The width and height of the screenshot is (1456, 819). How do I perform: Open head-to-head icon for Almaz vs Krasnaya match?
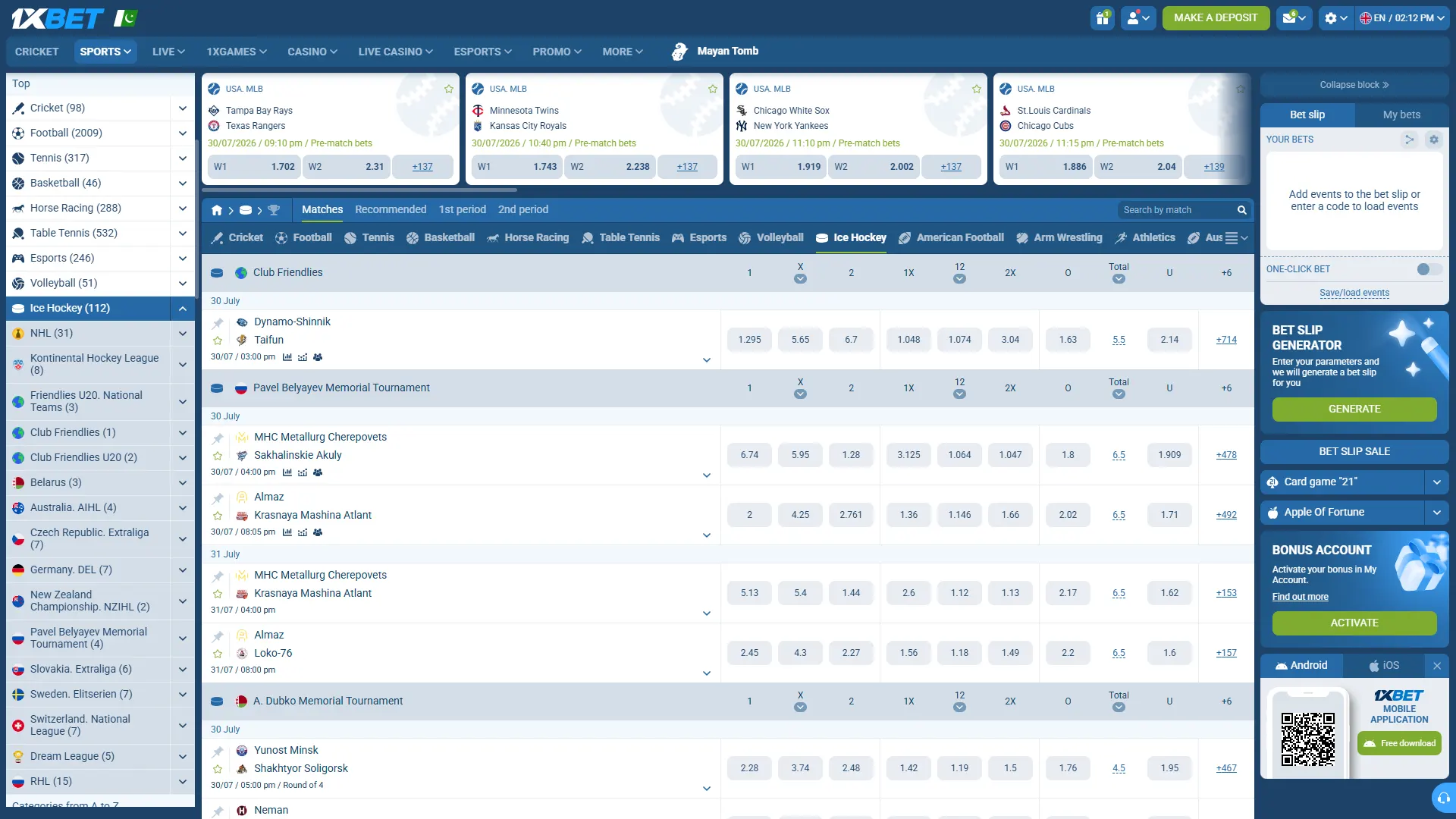[318, 532]
